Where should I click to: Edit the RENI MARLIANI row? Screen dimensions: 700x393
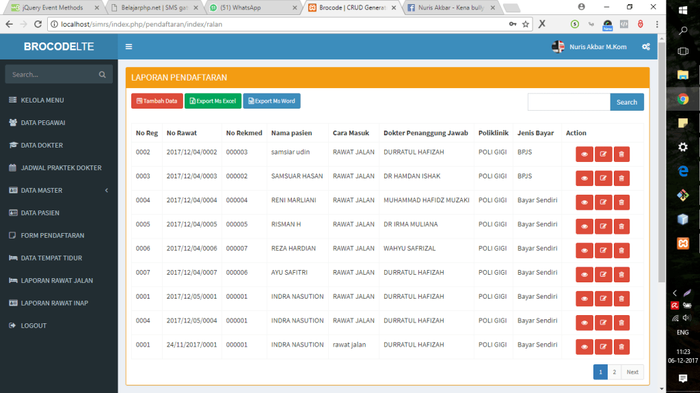point(603,202)
